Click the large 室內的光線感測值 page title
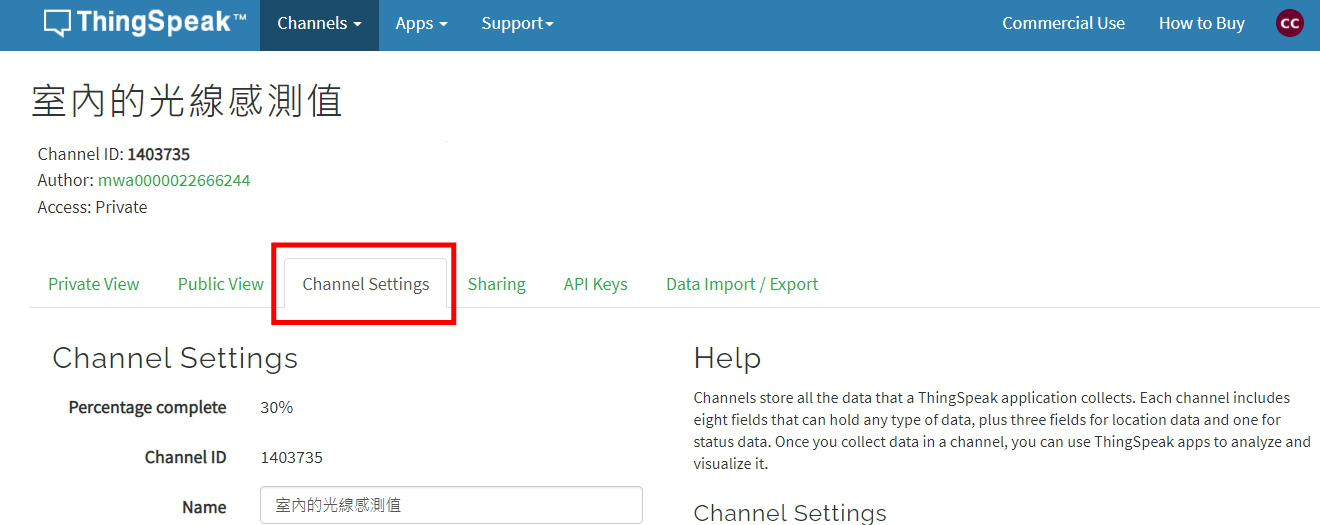The height and width of the screenshot is (525, 1320). (187, 101)
